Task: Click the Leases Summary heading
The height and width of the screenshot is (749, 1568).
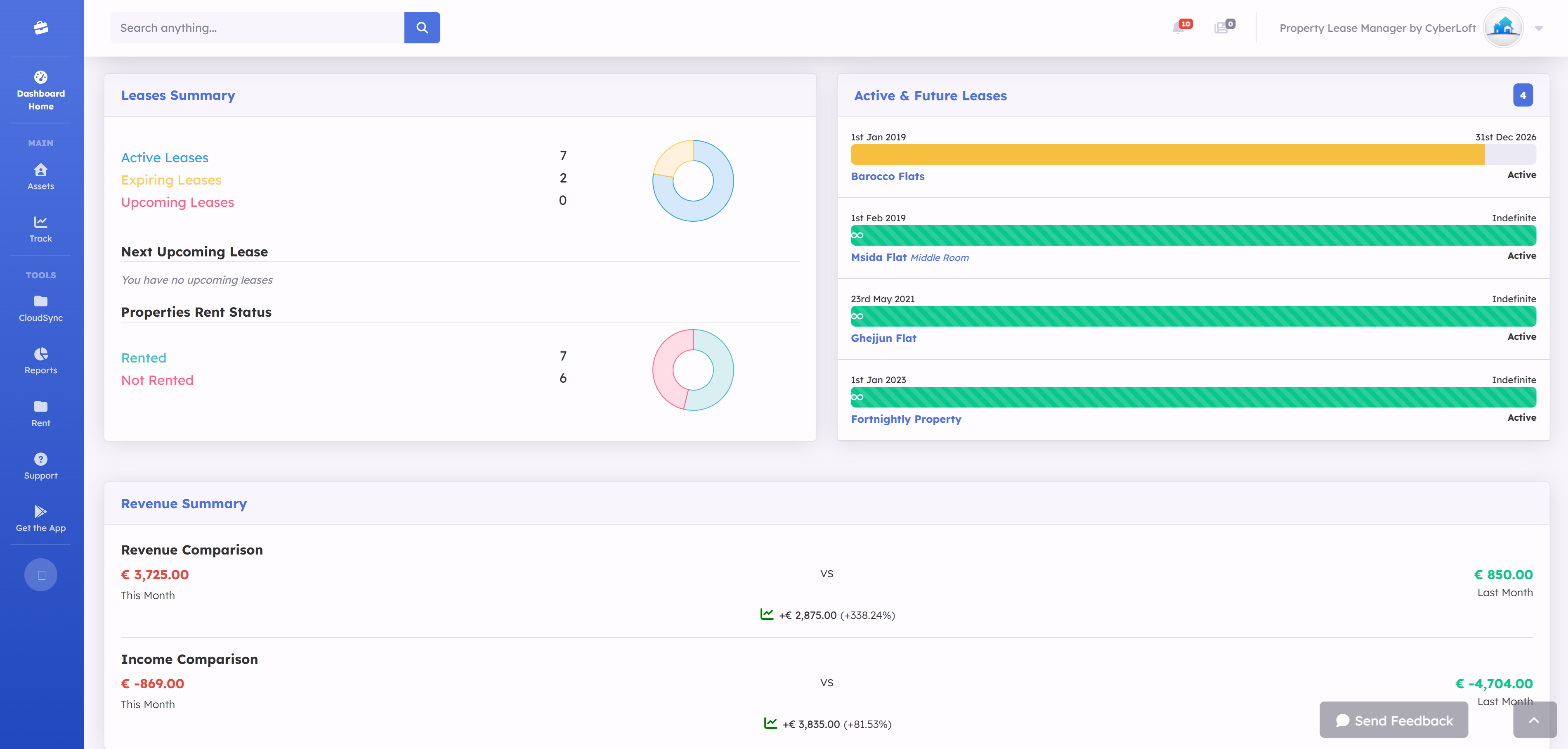Action: point(178,96)
